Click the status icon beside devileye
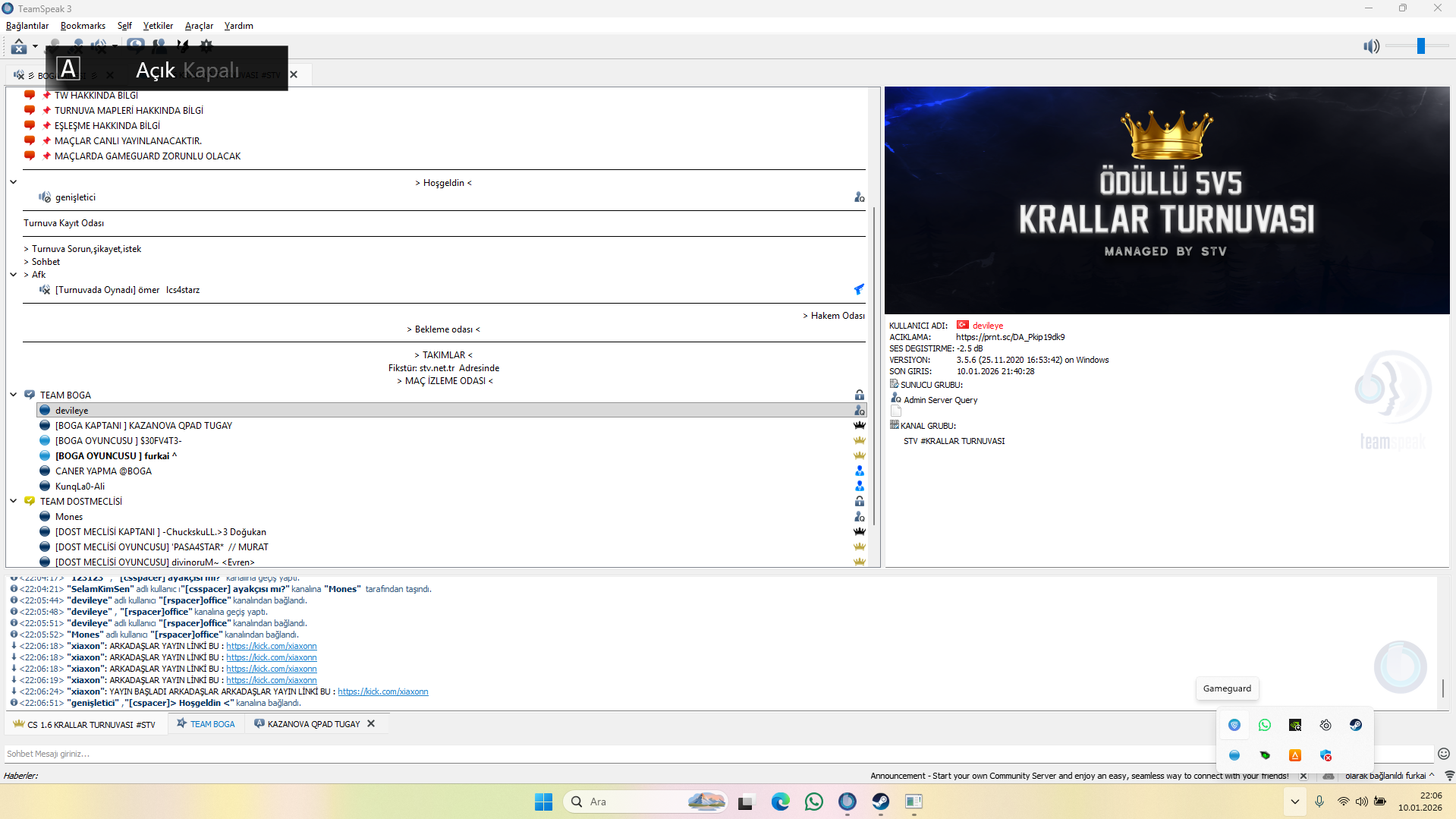Viewport: 1456px width, 819px height. pyautogui.click(x=45, y=411)
